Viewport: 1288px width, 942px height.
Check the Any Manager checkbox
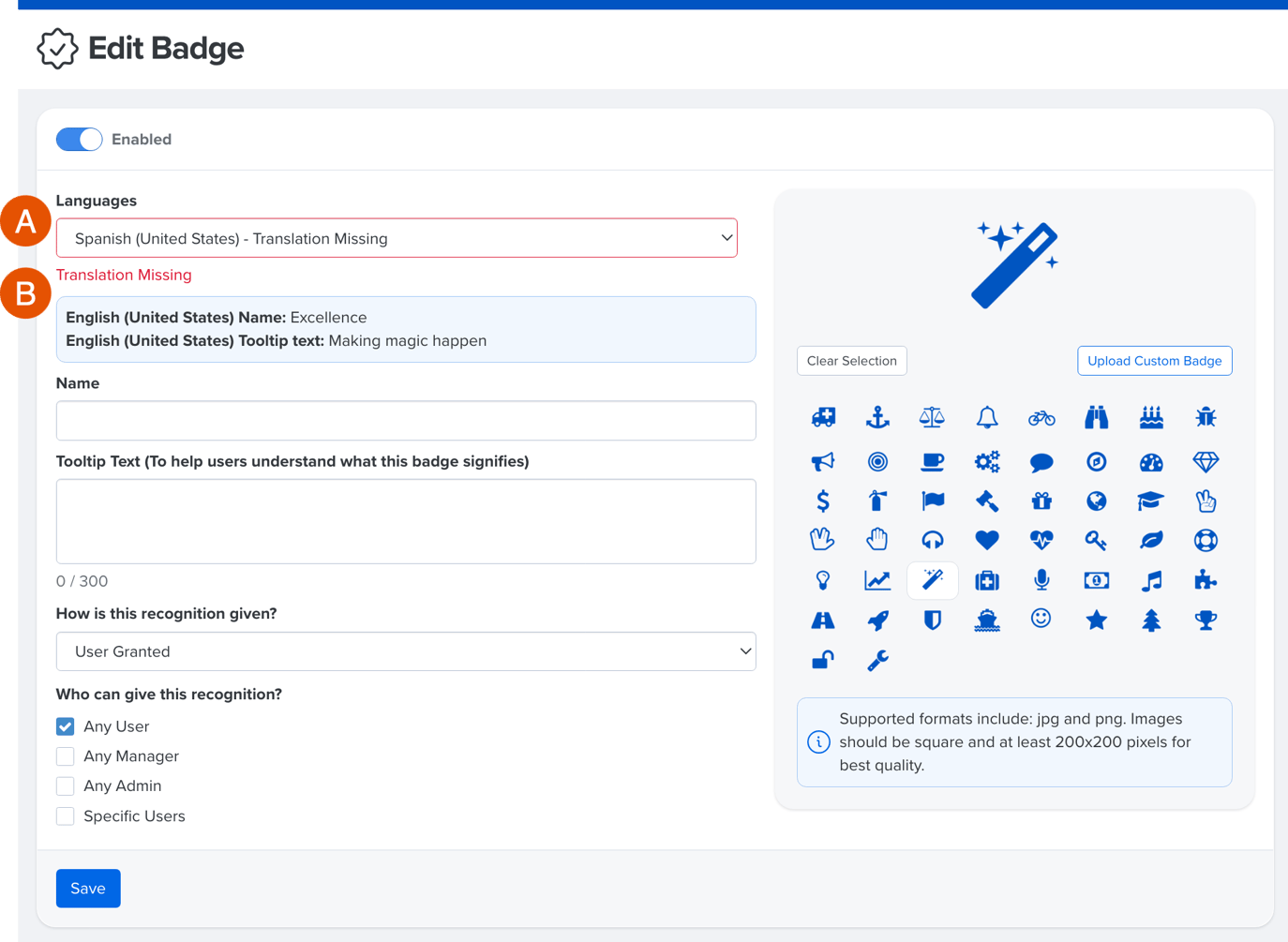tap(66, 756)
